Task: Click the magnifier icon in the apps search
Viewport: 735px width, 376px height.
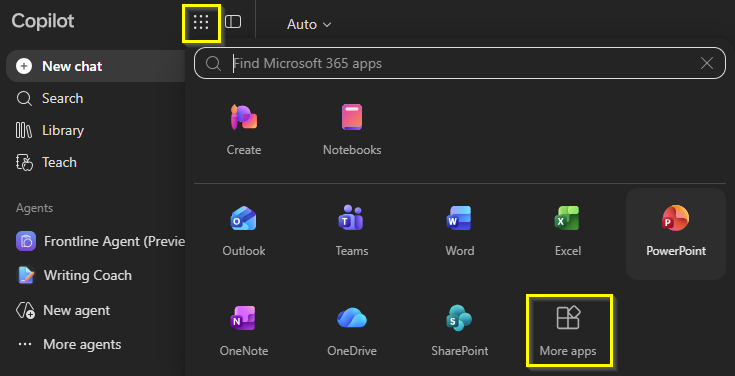Action: tap(213, 63)
